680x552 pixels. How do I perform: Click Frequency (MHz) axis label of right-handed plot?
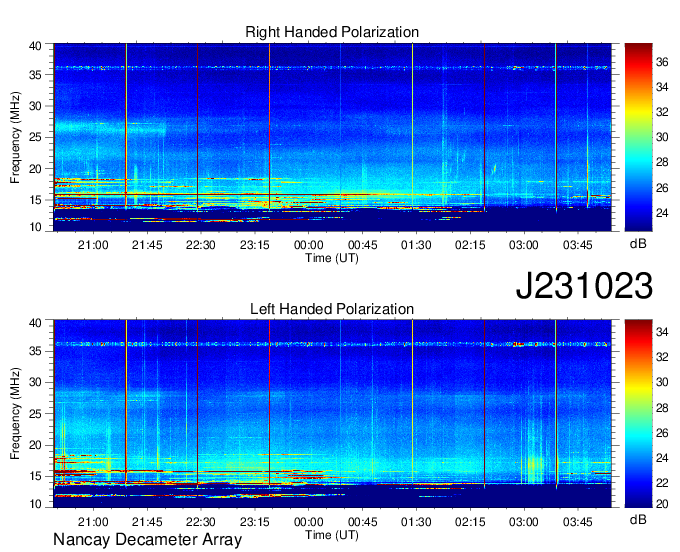[15, 137]
